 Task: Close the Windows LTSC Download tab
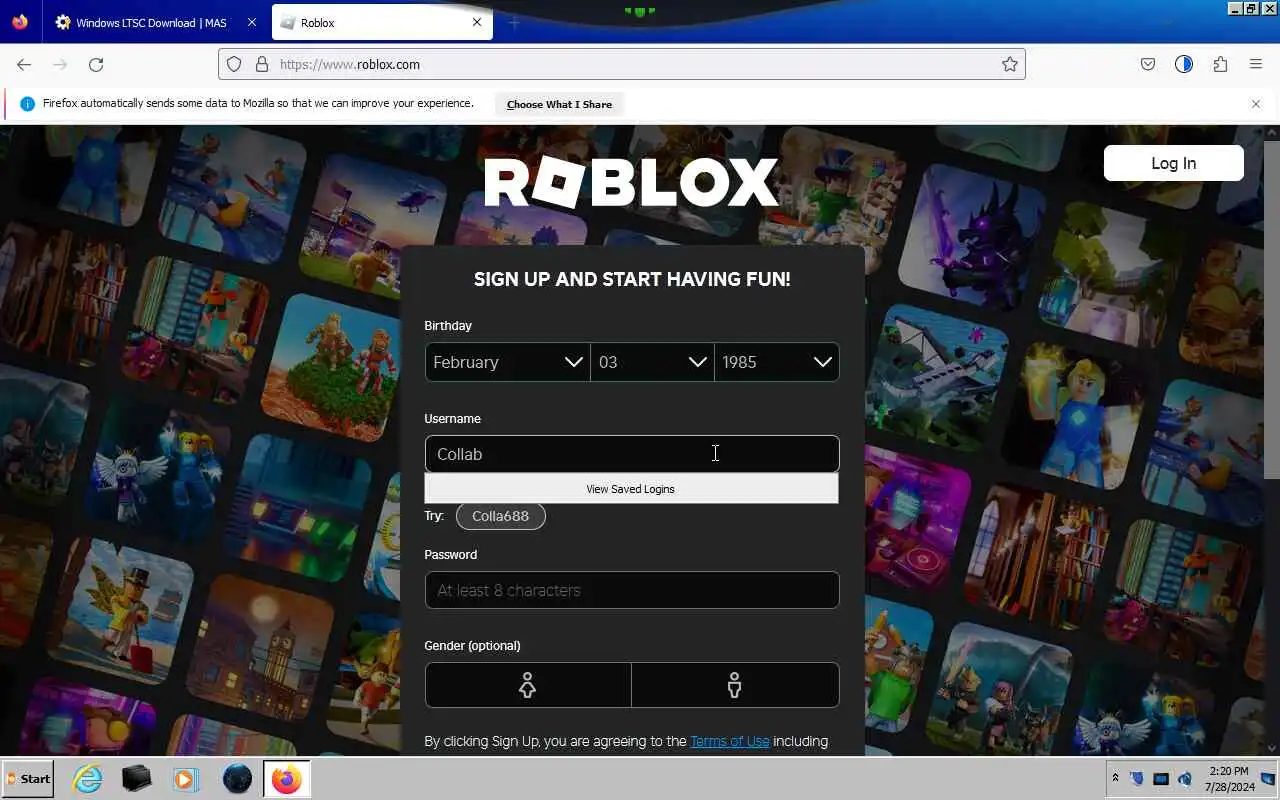(251, 22)
